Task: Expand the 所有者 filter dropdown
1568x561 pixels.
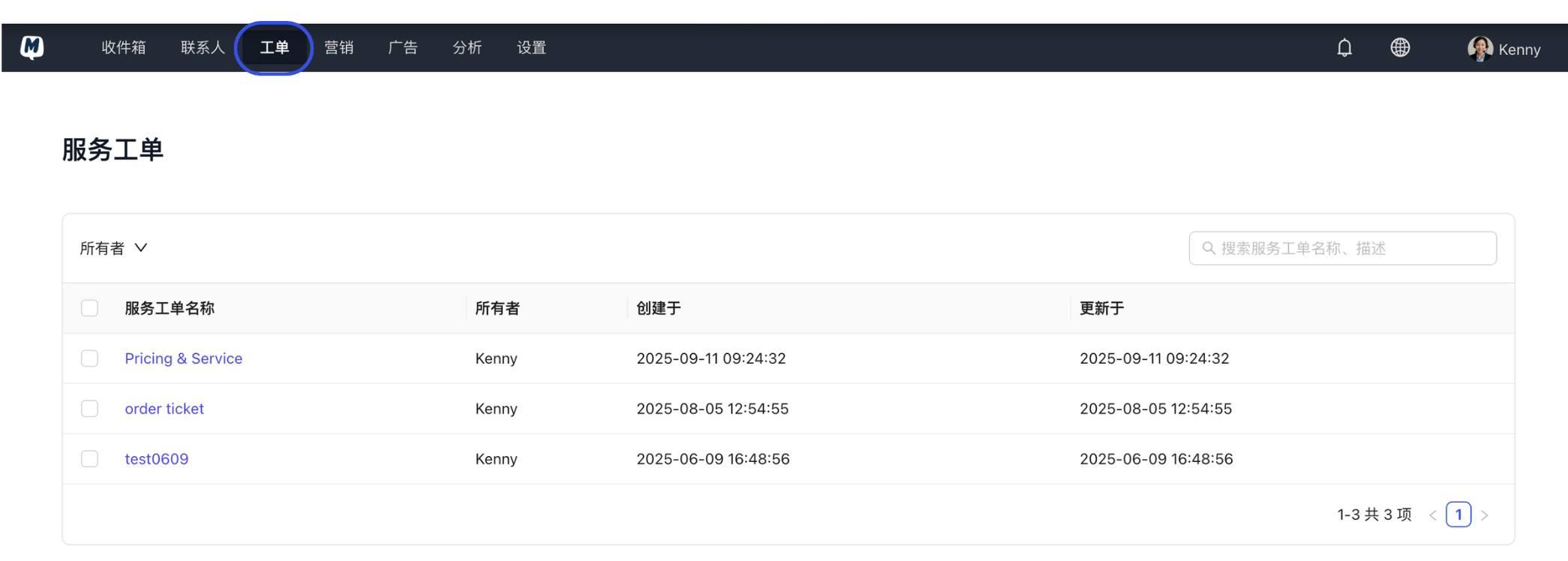Action: click(x=113, y=248)
